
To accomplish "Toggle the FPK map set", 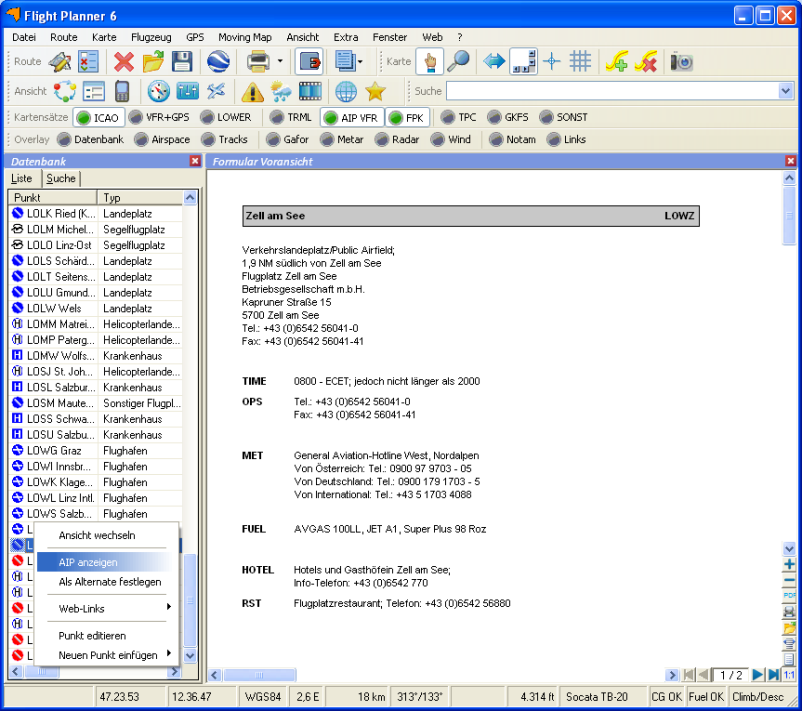I will click(407, 118).
